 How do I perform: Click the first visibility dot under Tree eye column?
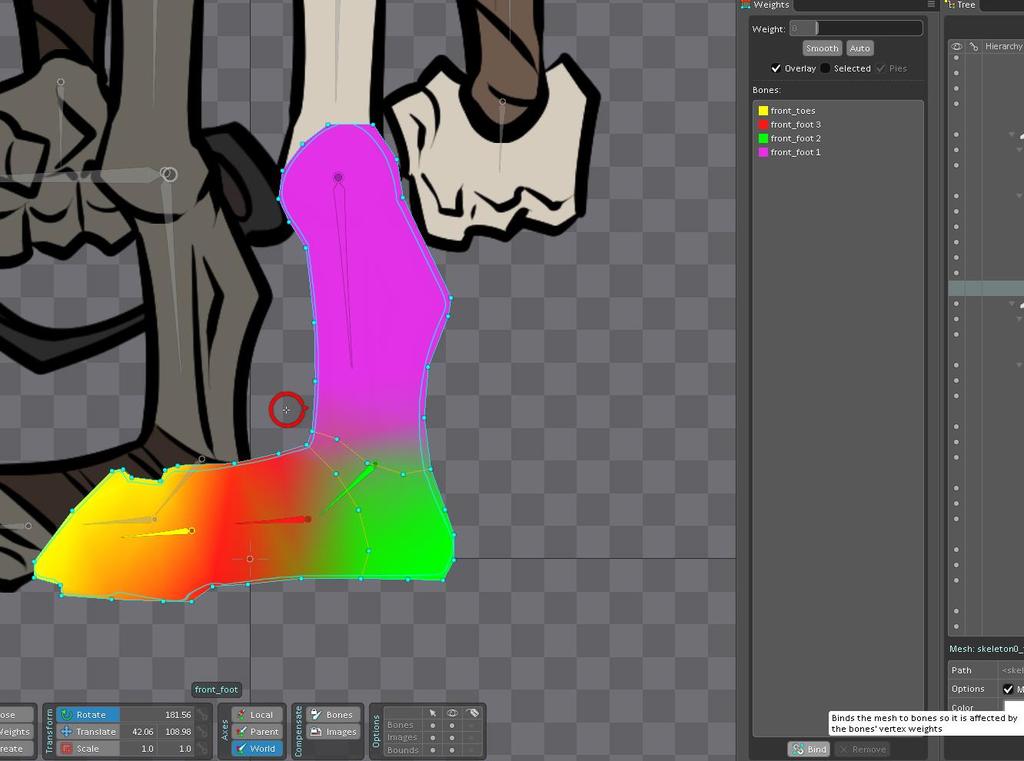tap(957, 57)
